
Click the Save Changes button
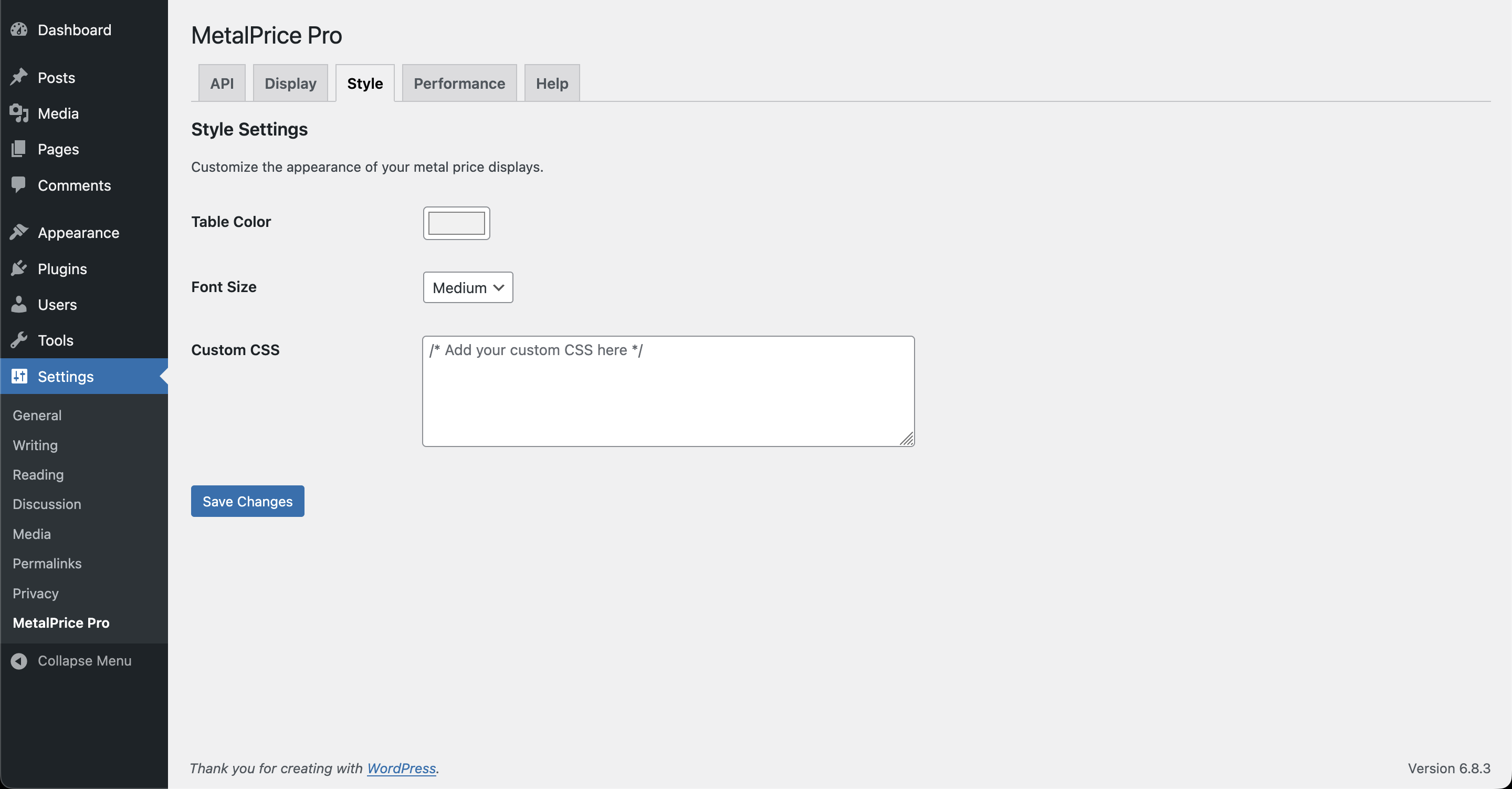click(x=247, y=501)
